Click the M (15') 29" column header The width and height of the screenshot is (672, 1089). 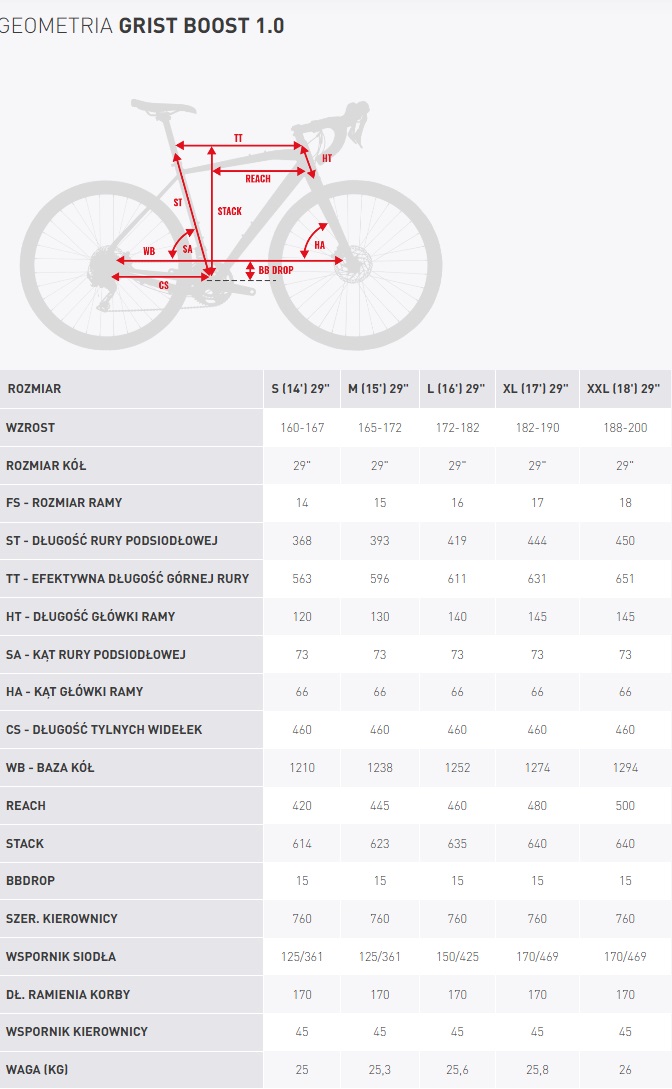pyautogui.click(x=378, y=389)
